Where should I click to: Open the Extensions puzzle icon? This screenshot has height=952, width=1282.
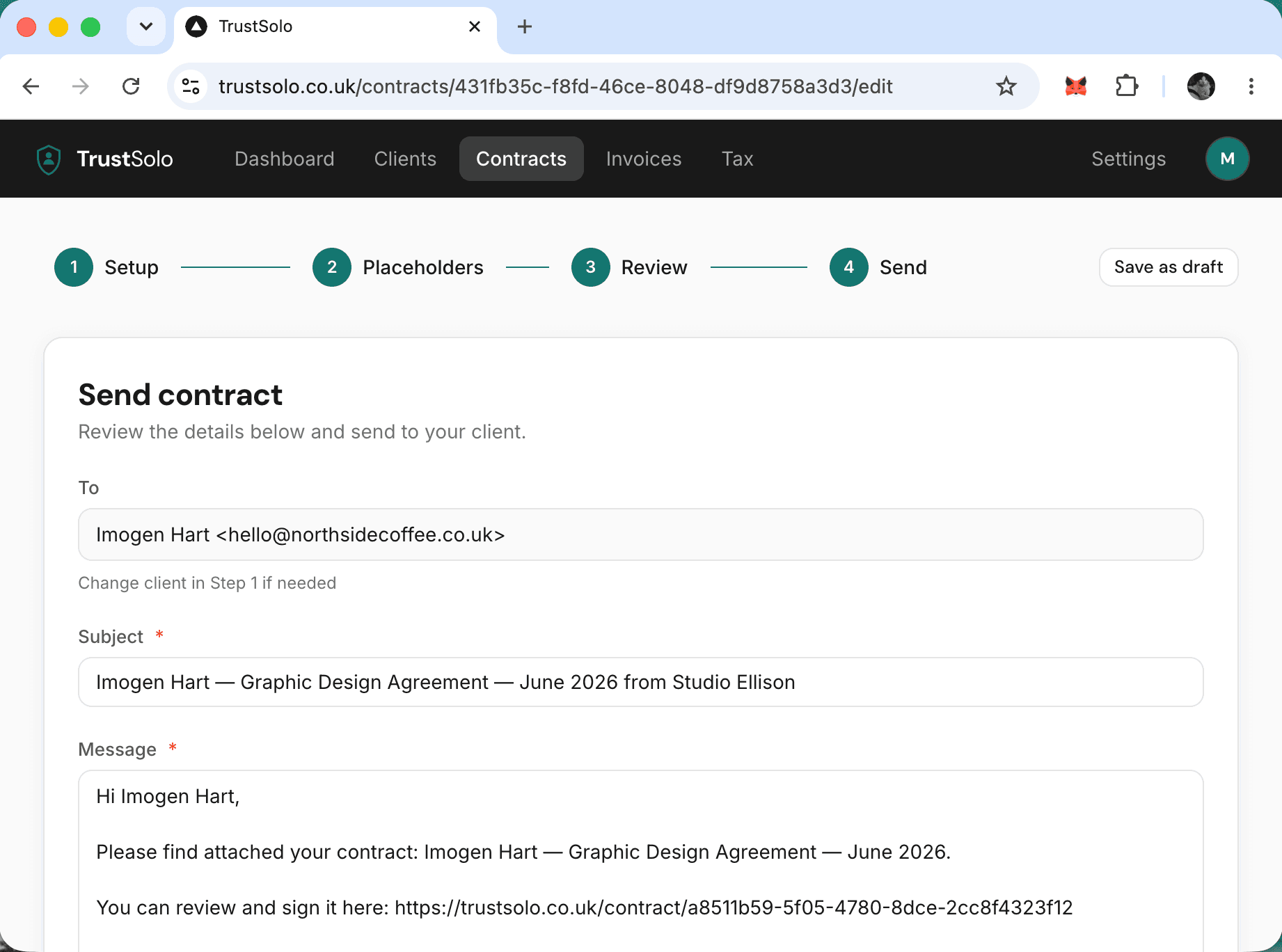point(1127,86)
